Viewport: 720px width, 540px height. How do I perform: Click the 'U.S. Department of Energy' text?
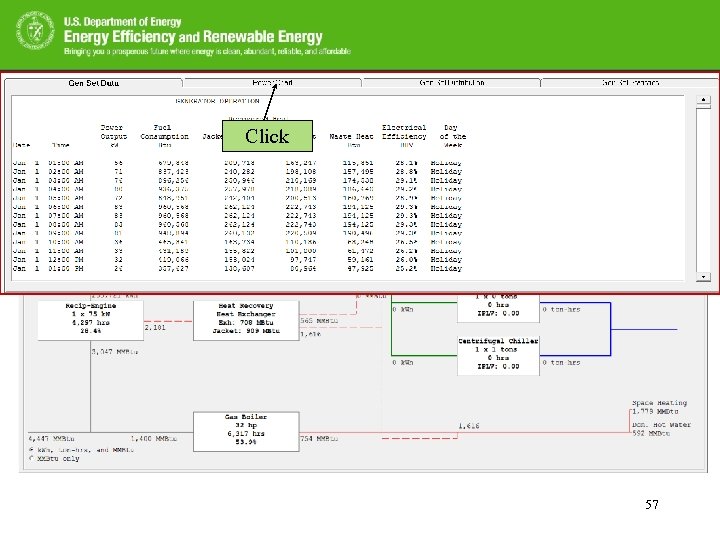pyautogui.click(x=123, y=22)
